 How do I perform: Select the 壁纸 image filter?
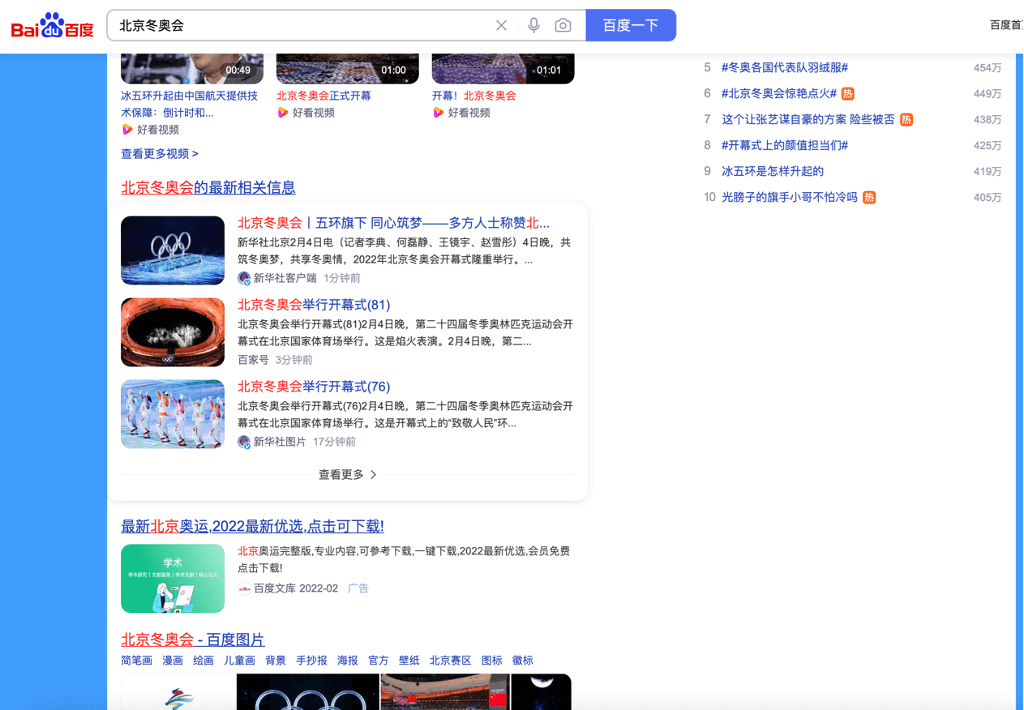pyautogui.click(x=409, y=660)
